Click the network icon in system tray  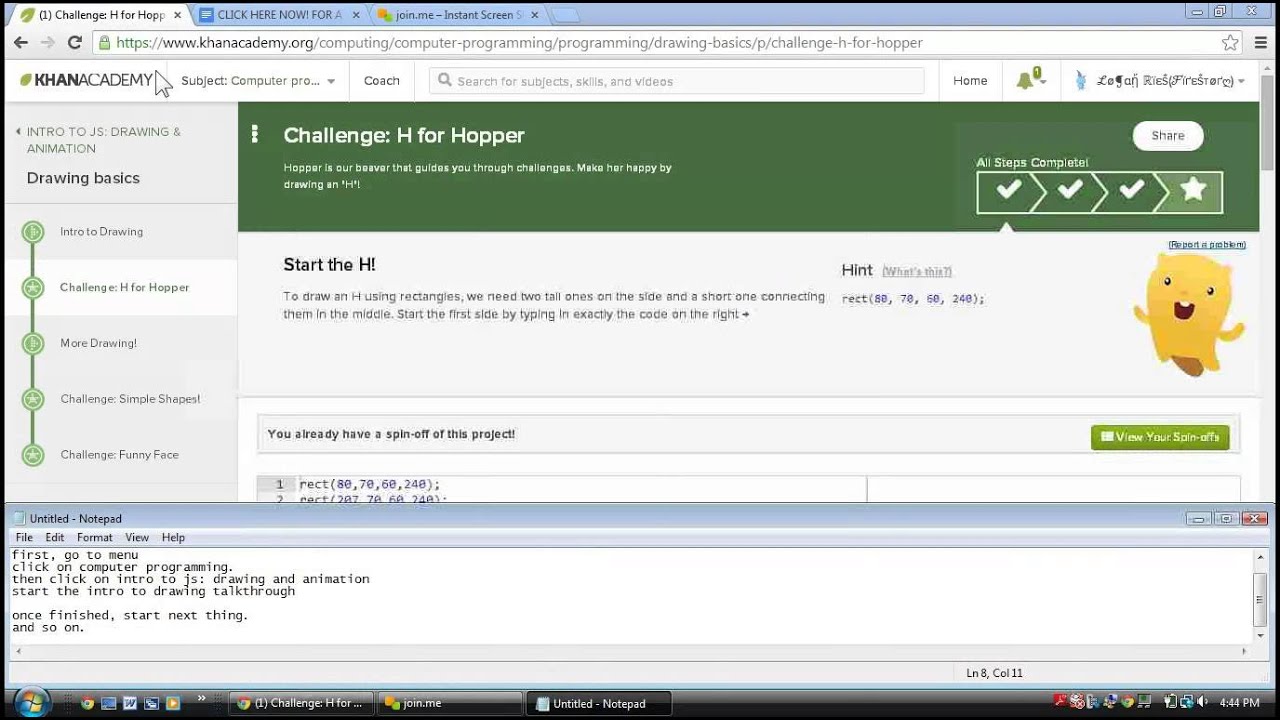[1189, 703]
